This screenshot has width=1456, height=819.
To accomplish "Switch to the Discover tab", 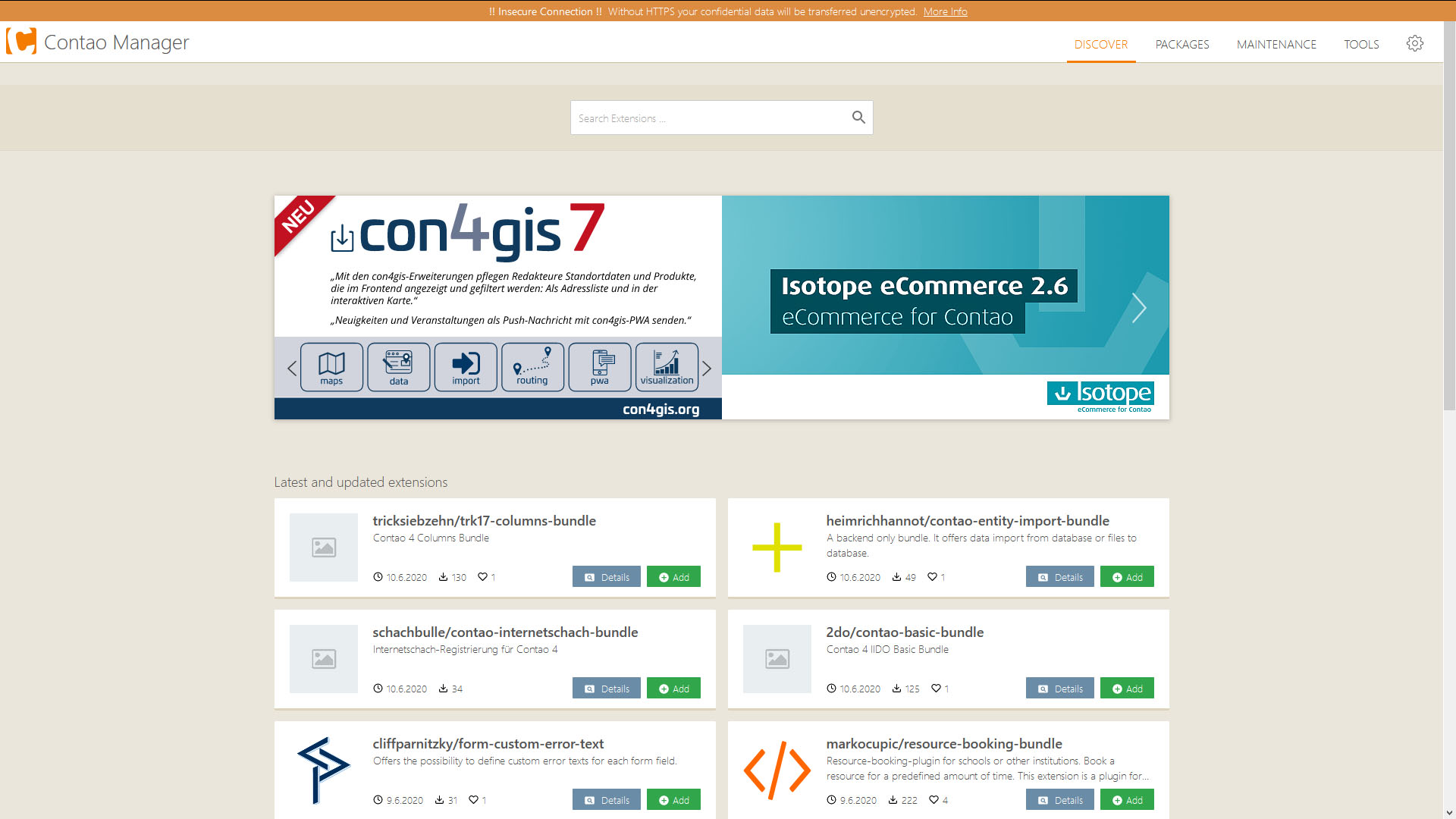I will coord(1100,44).
